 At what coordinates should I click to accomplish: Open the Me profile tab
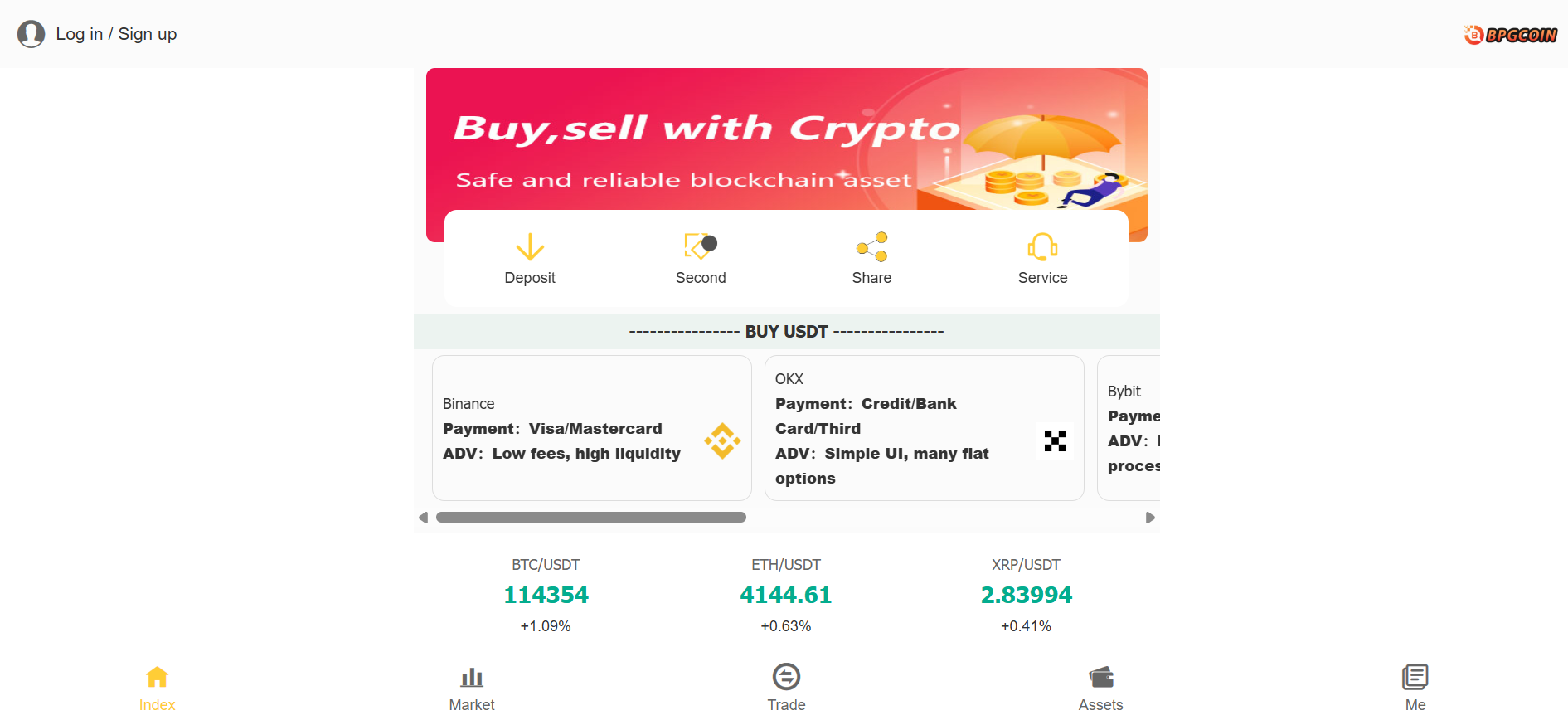tap(1415, 688)
